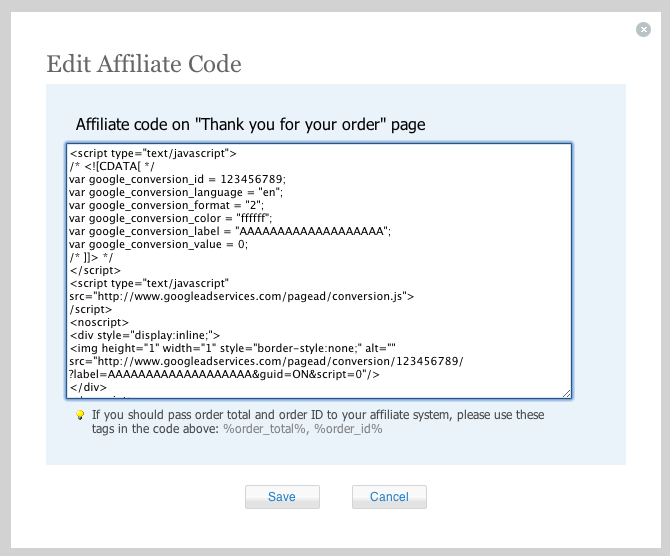Click the <noscript> line in the code

click(99, 322)
